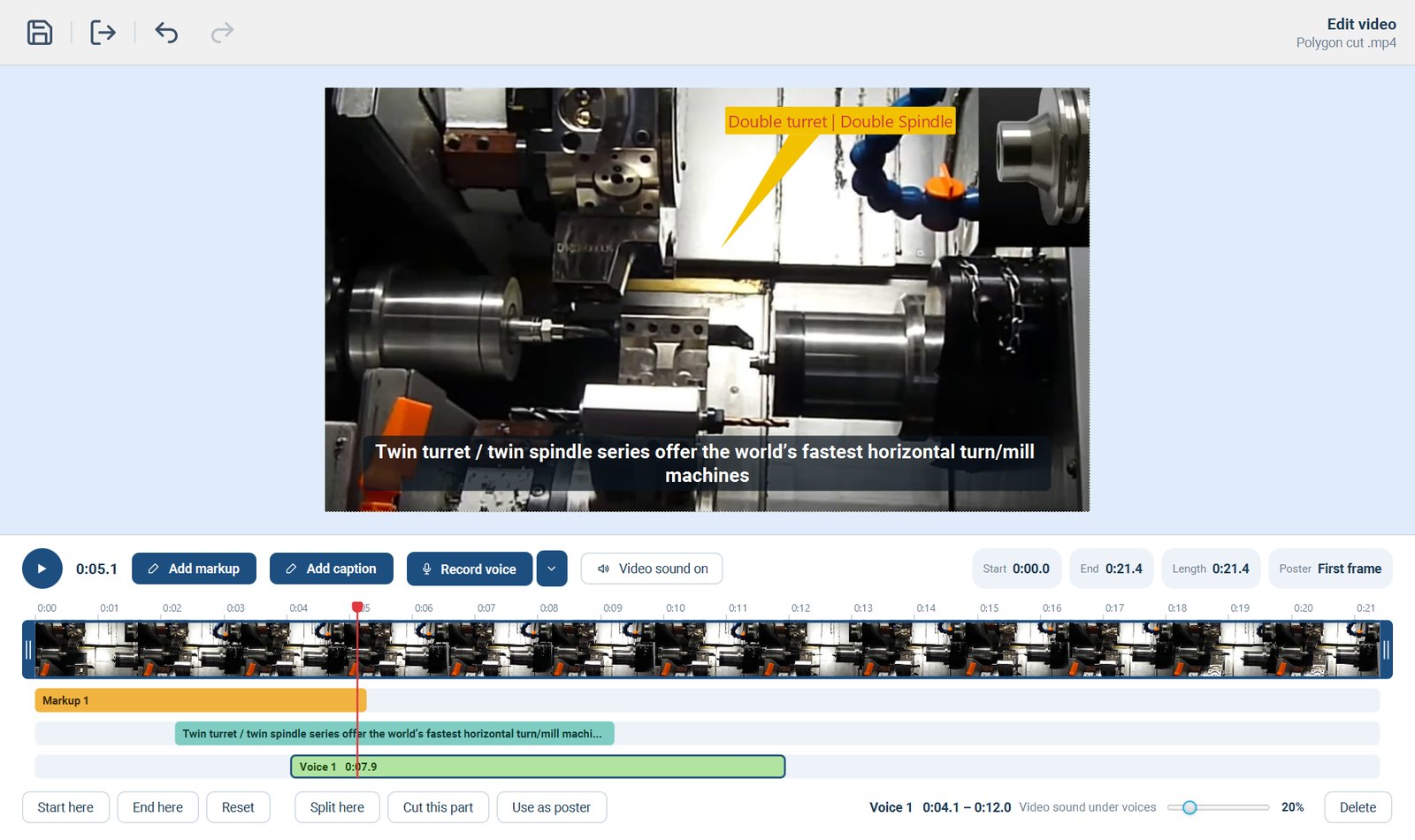Click the red playhead marker

pos(357,607)
